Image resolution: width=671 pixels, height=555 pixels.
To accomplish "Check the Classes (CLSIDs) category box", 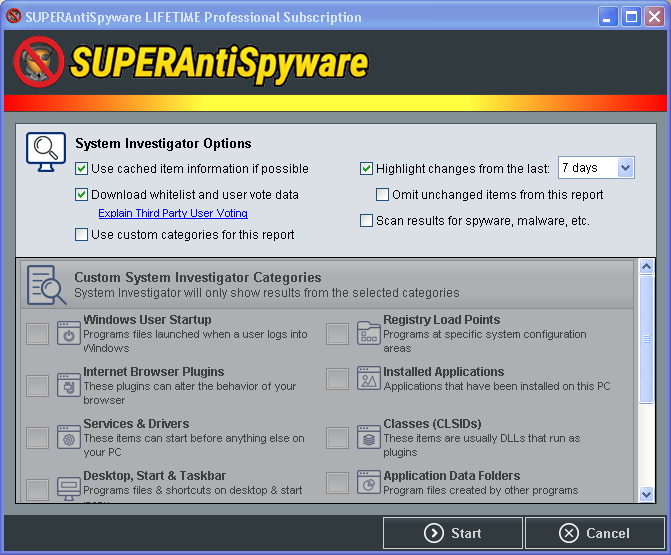I will [337, 437].
